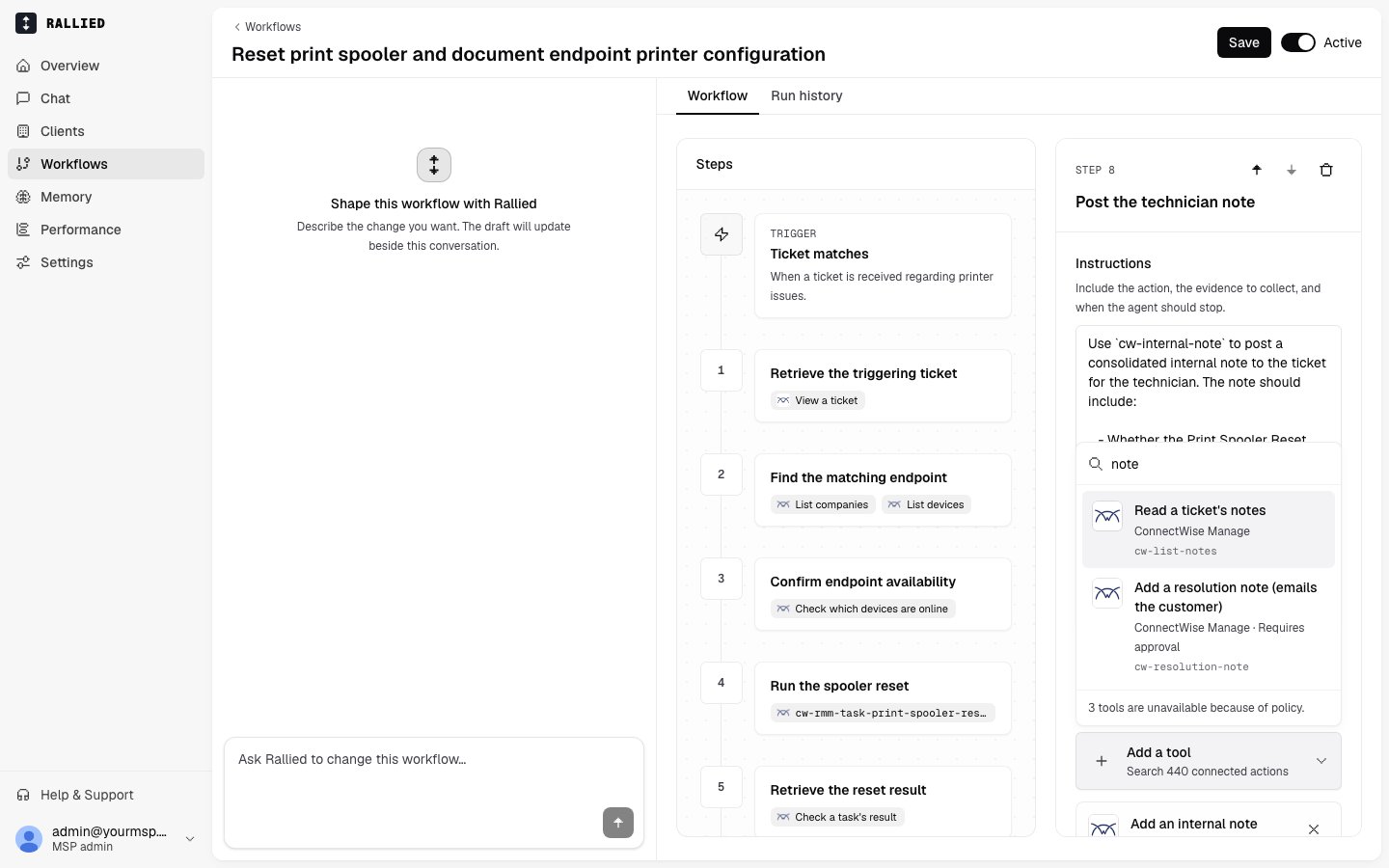Expand the admin account menu chevron
This screenshot has width=1389, height=868.
[190, 839]
